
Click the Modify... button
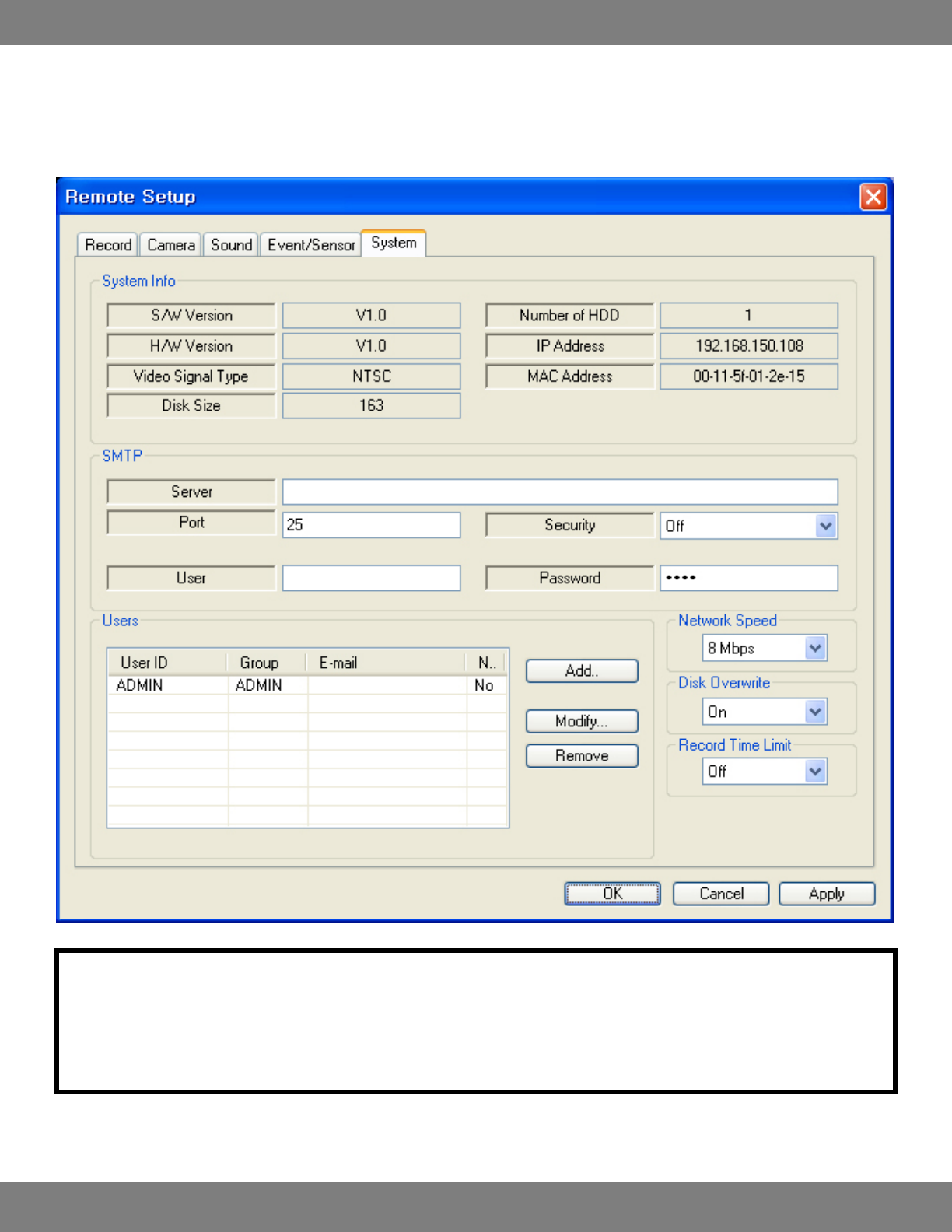point(582,721)
